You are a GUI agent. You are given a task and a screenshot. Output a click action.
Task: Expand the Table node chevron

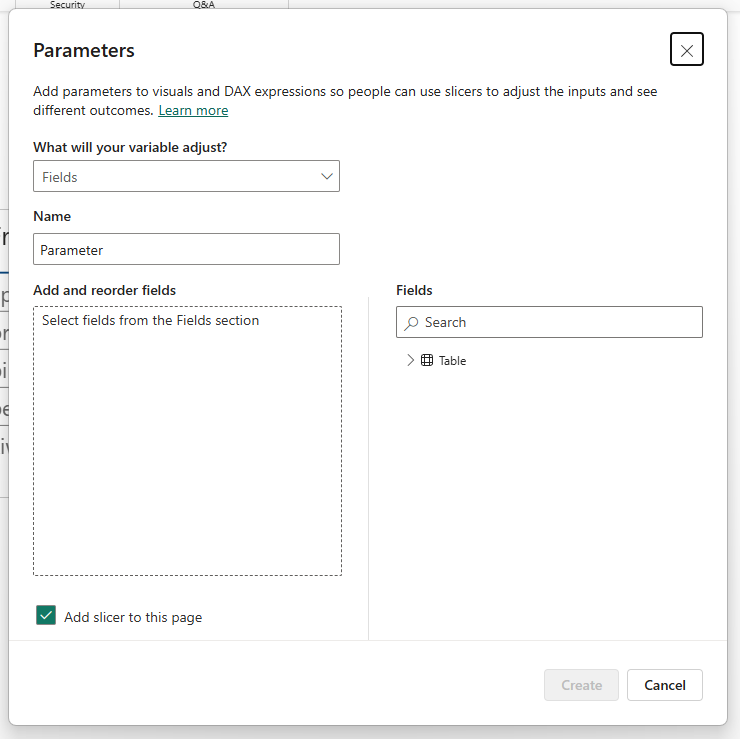pyautogui.click(x=410, y=361)
